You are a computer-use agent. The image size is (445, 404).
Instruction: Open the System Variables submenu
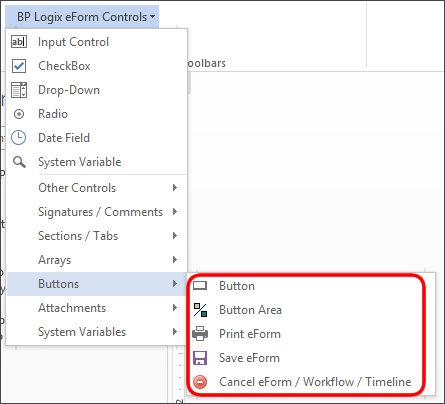click(x=97, y=332)
